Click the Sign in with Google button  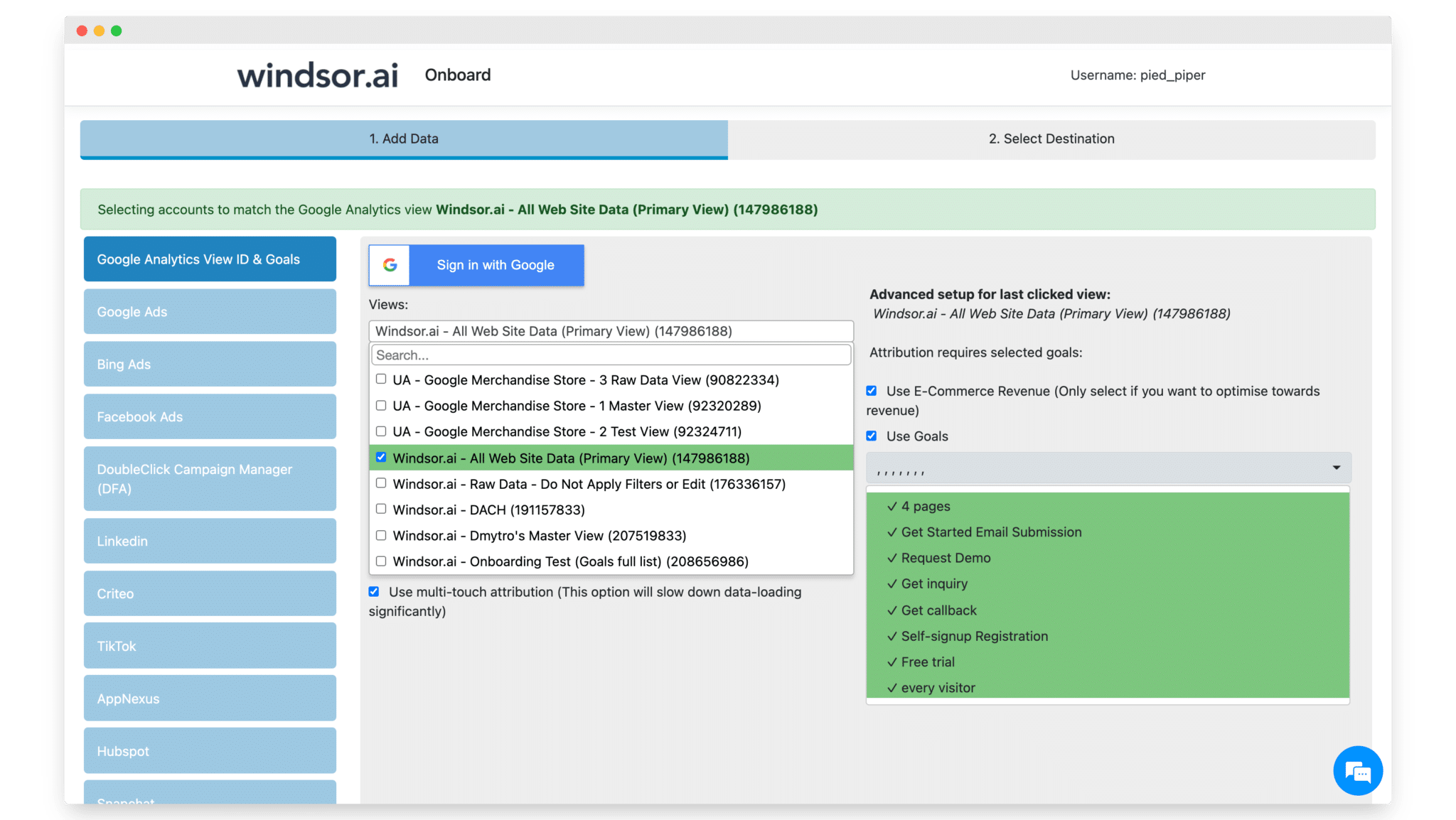point(496,265)
